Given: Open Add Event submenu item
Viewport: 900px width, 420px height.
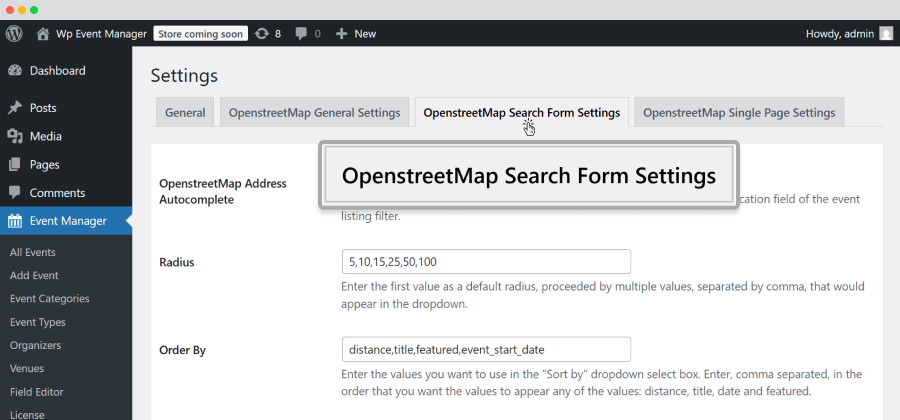Looking at the screenshot, I should (34, 275).
